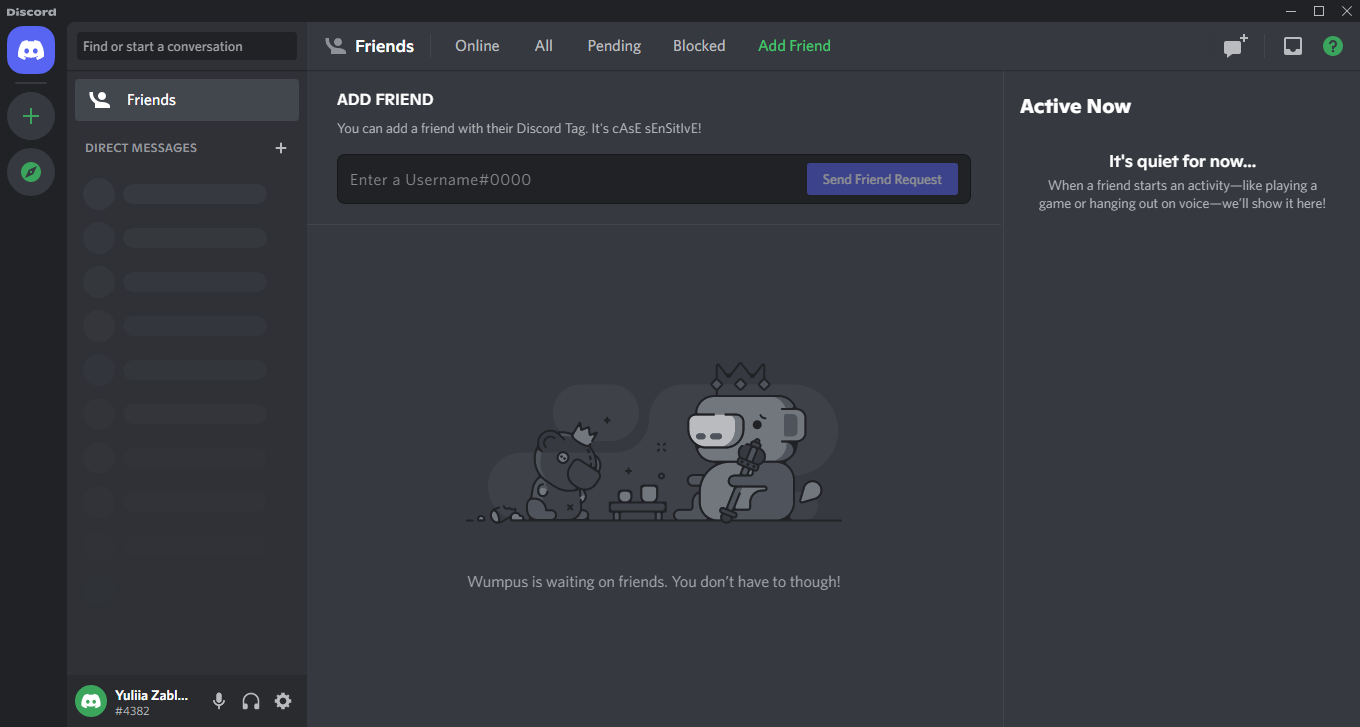Switch to the All friends tab
1360x727 pixels.
point(543,46)
